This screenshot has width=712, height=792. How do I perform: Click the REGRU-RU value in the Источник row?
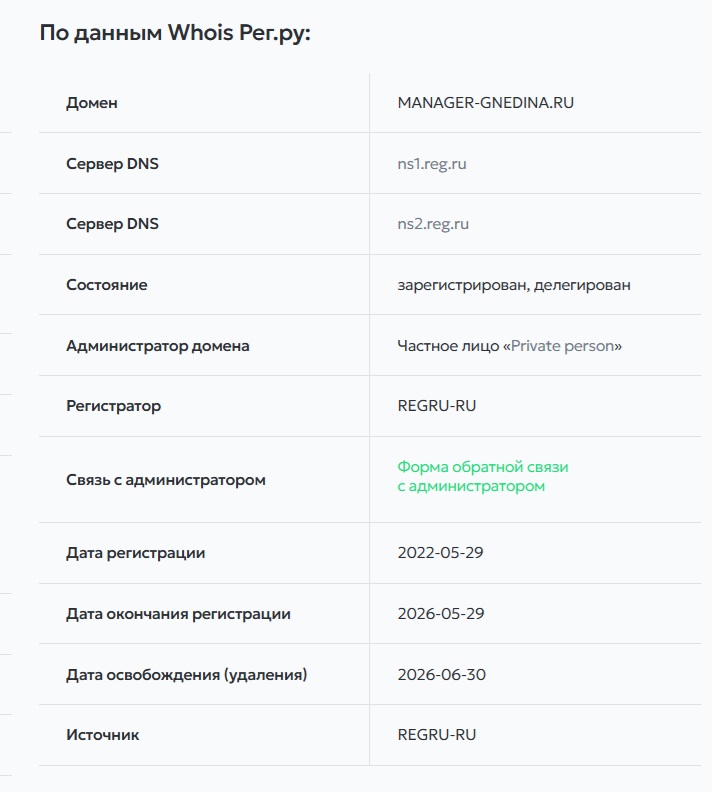(x=437, y=735)
